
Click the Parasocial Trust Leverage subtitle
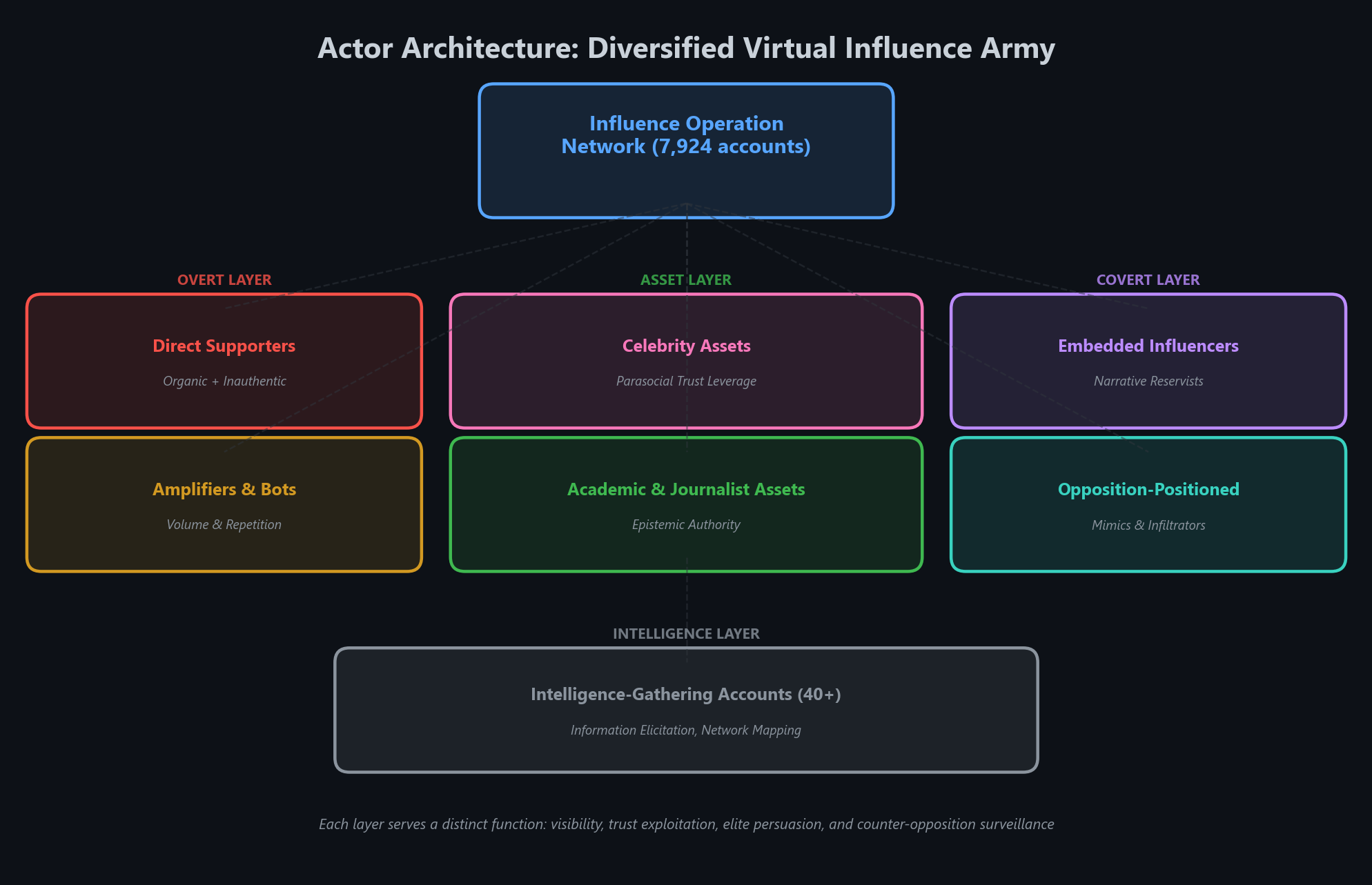pos(686,381)
